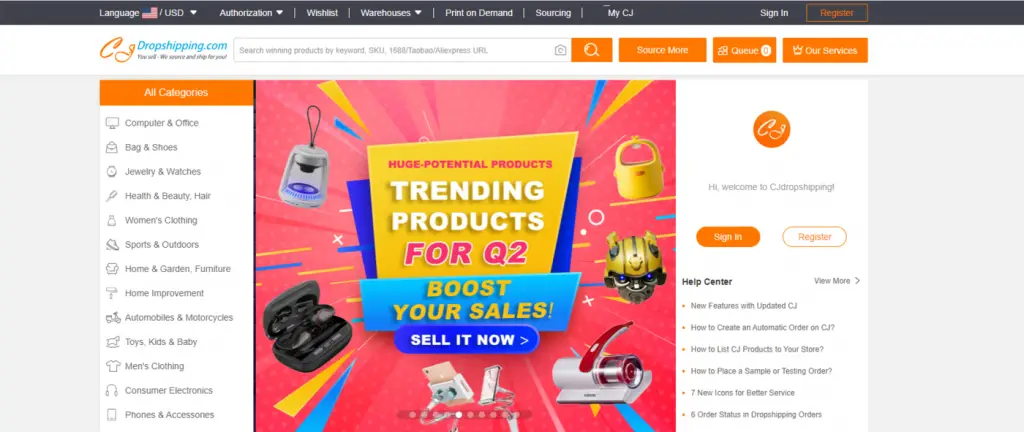The height and width of the screenshot is (432, 1024).
Task: Click the CJ Dropshipping logo
Action: [163, 50]
